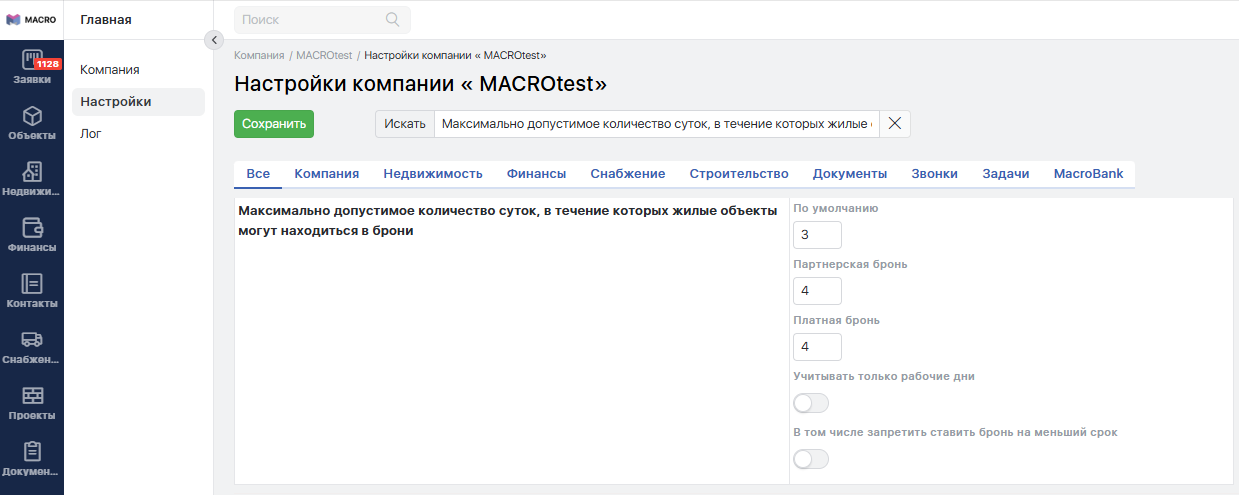1239x495 pixels.
Task: Click the MACRO logo
Action: click(x=31, y=19)
